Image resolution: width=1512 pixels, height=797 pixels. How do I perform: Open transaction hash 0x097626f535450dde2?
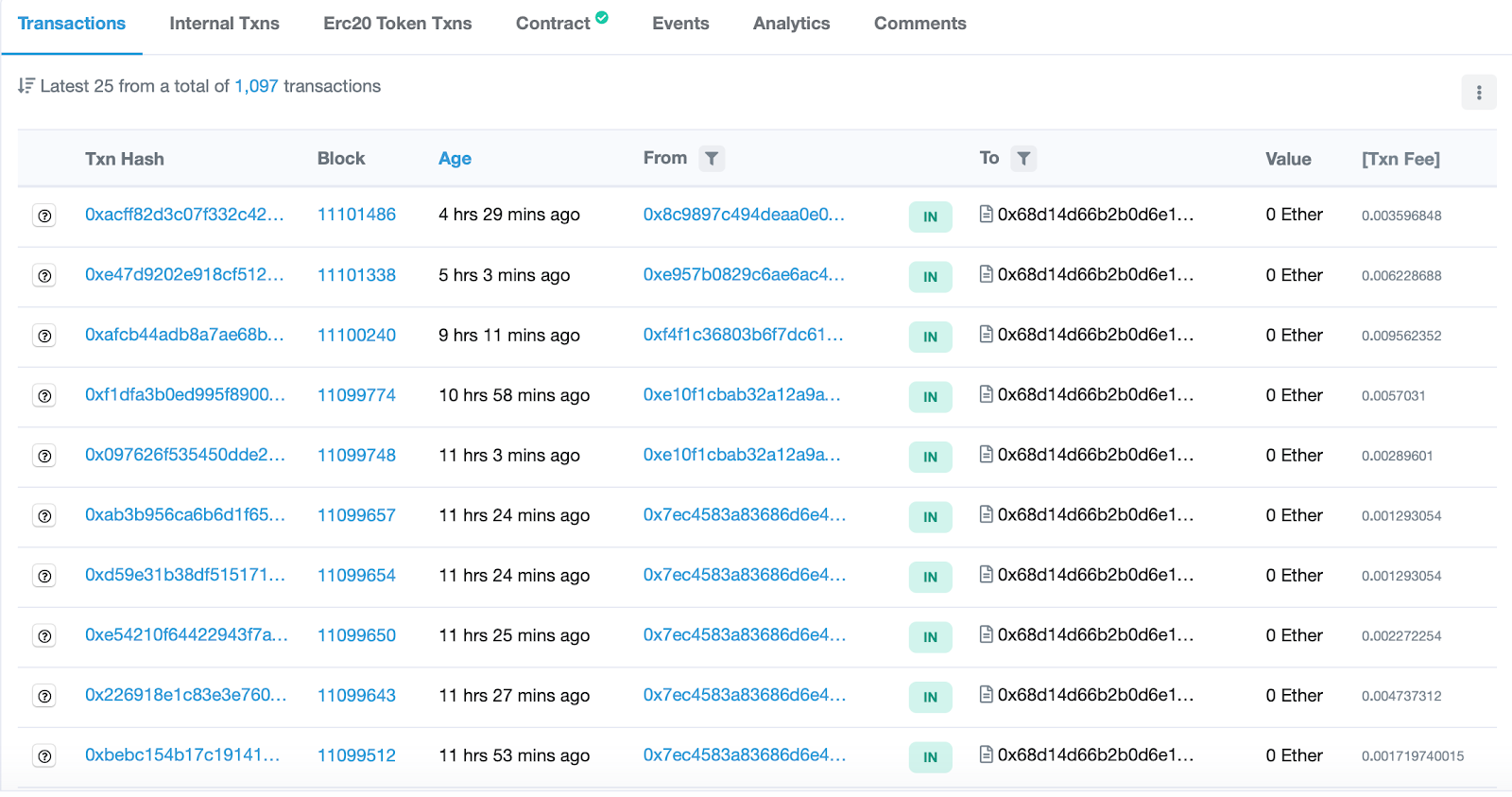(x=185, y=455)
